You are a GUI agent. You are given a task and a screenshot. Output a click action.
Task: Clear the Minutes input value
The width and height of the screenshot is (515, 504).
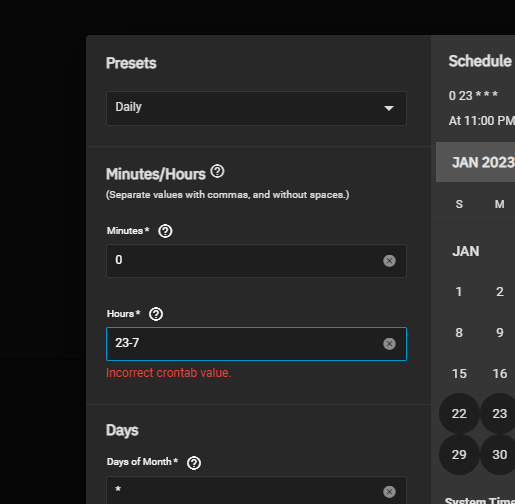(389, 261)
